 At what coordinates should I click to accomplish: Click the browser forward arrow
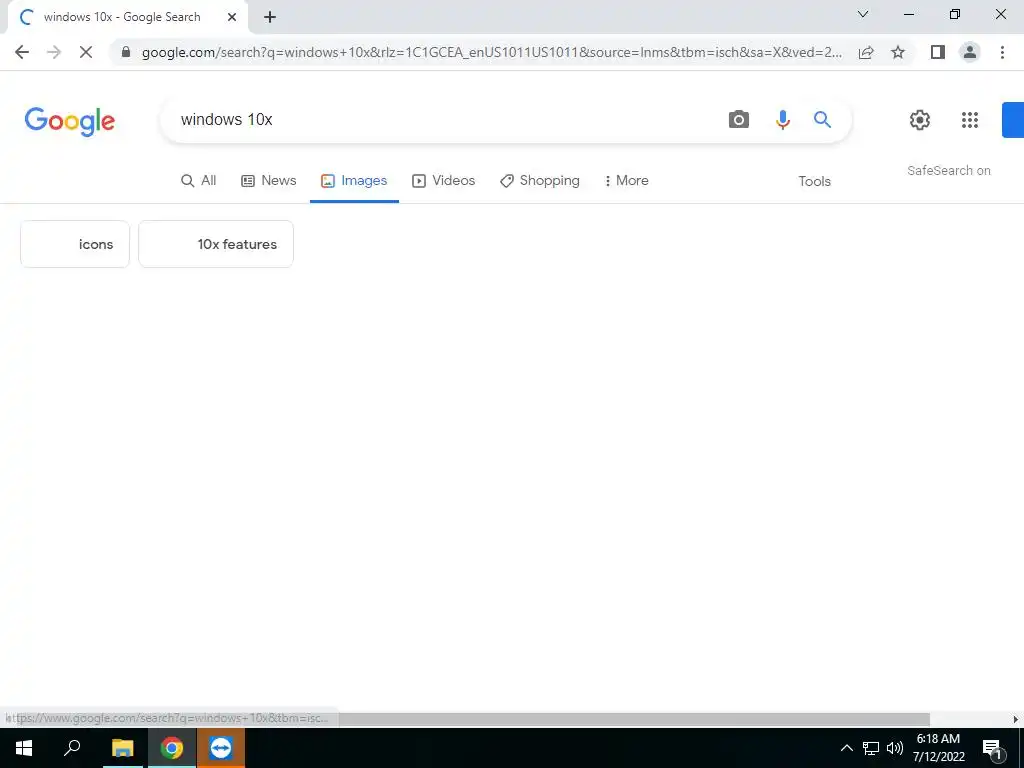click(54, 52)
